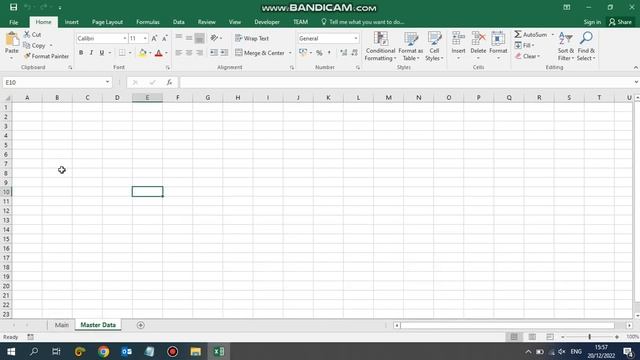Switch to the Developer tab

tap(267, 22)
